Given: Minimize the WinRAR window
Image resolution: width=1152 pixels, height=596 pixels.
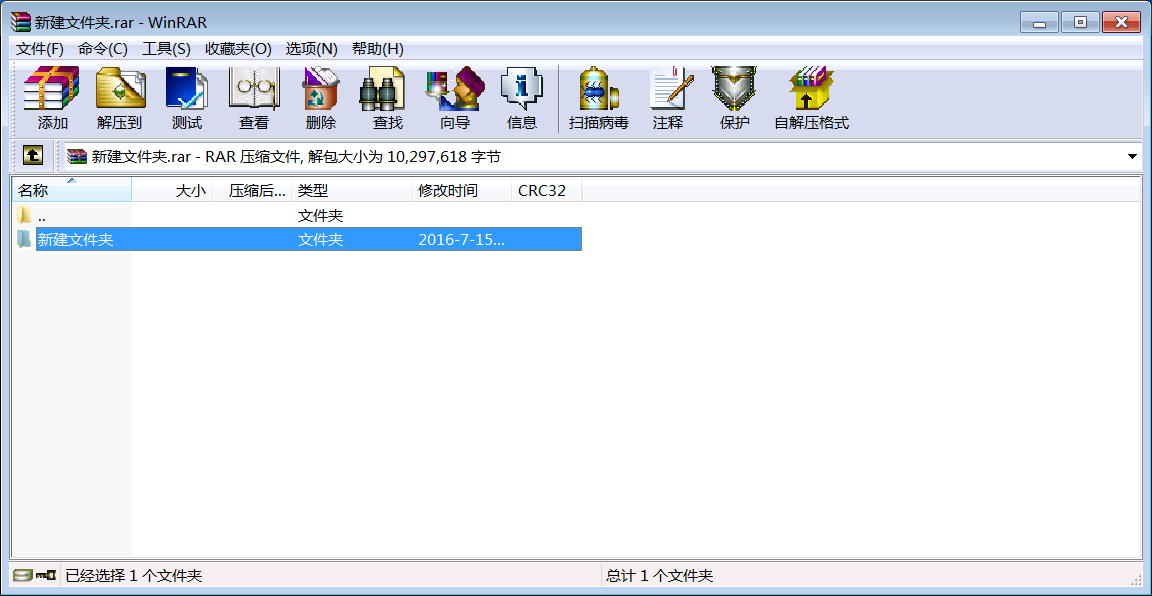Looking at the screenshot, I should click(x=1040, y=23).
